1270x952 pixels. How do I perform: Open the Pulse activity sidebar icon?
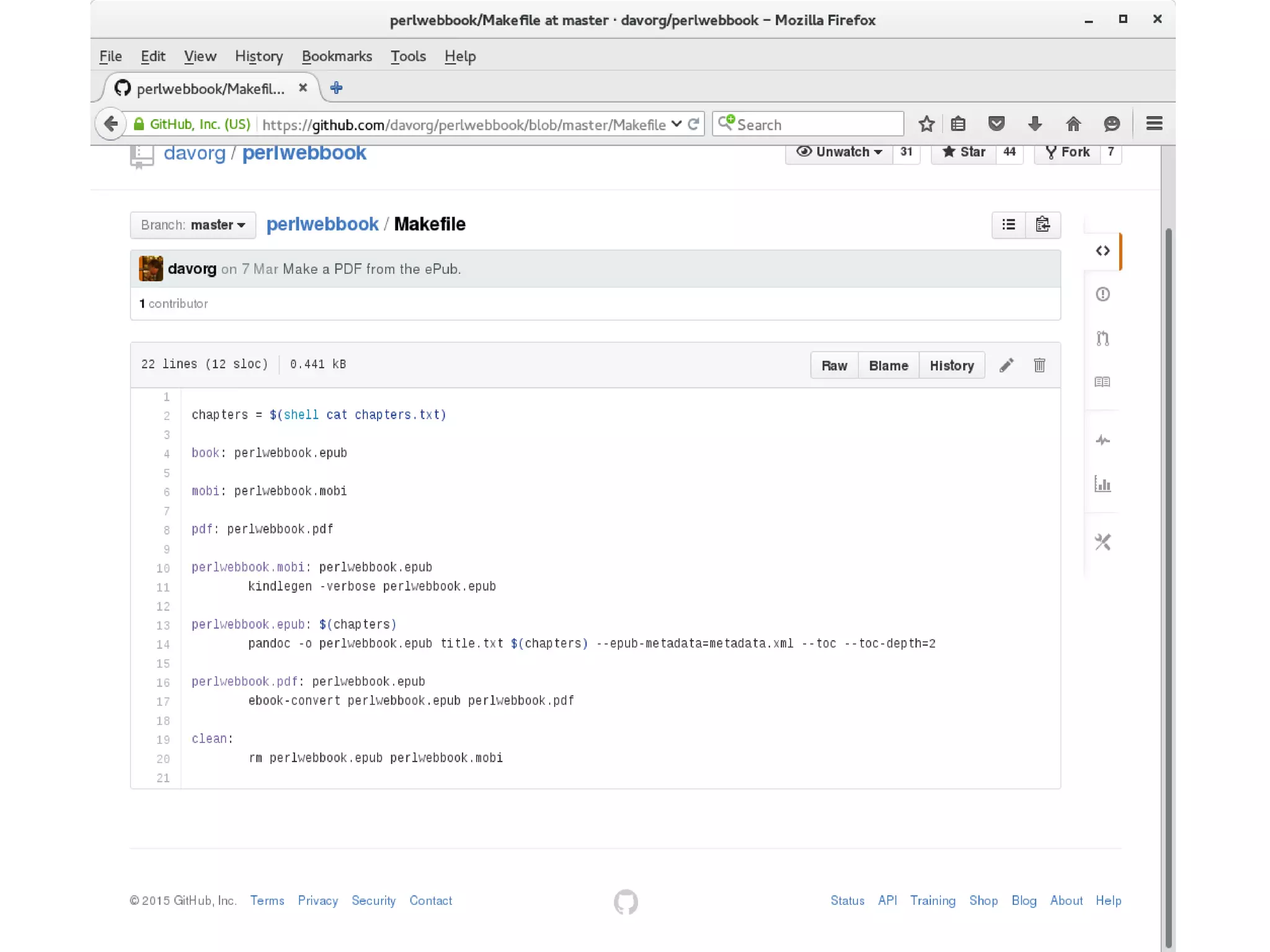point(1102,440)
